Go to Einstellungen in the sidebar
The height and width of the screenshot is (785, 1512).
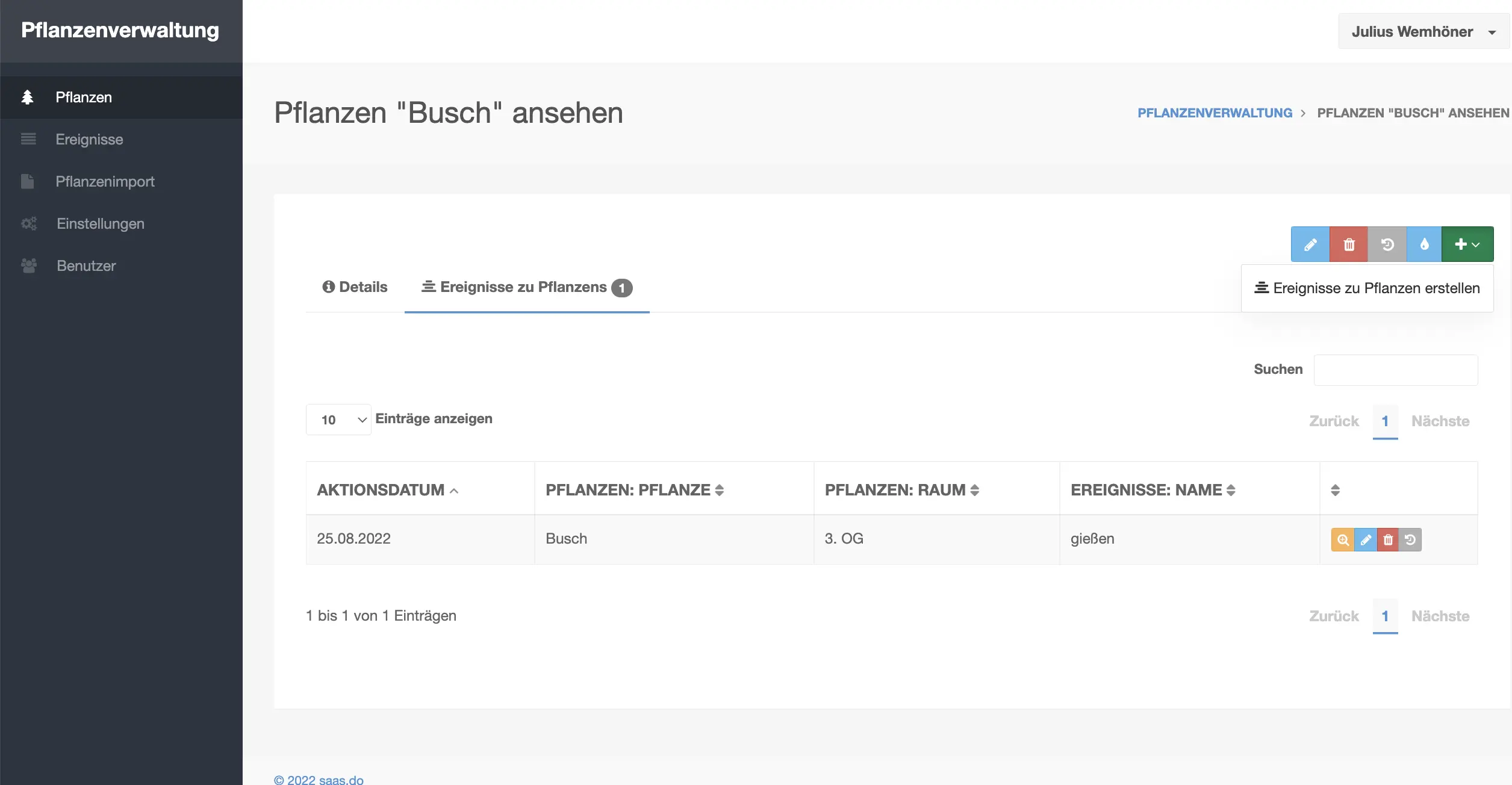tap(100, 224)
